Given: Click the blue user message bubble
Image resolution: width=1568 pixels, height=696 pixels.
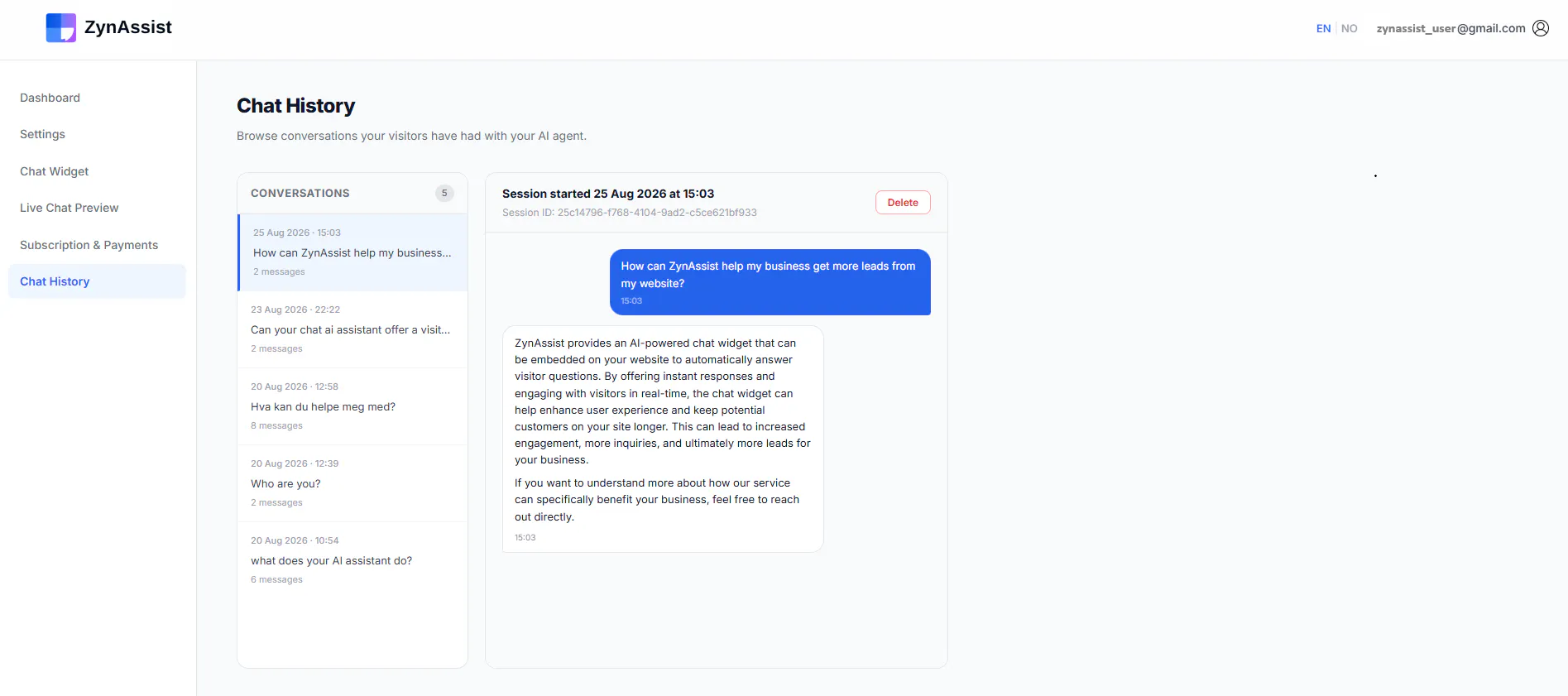Looking at the screenshot, I should click(x=770, y=282).
